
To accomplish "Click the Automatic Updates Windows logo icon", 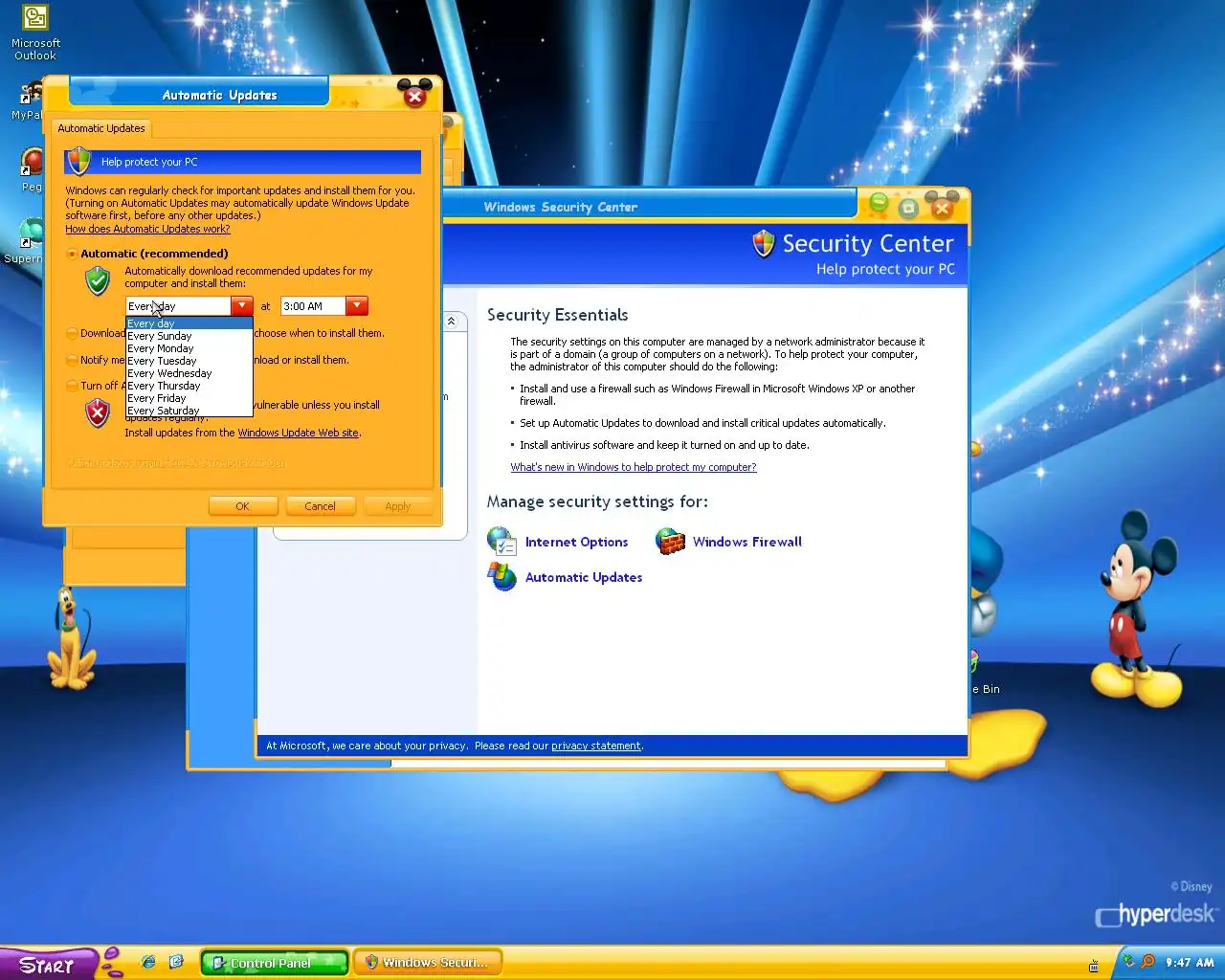I will [502, 577].
